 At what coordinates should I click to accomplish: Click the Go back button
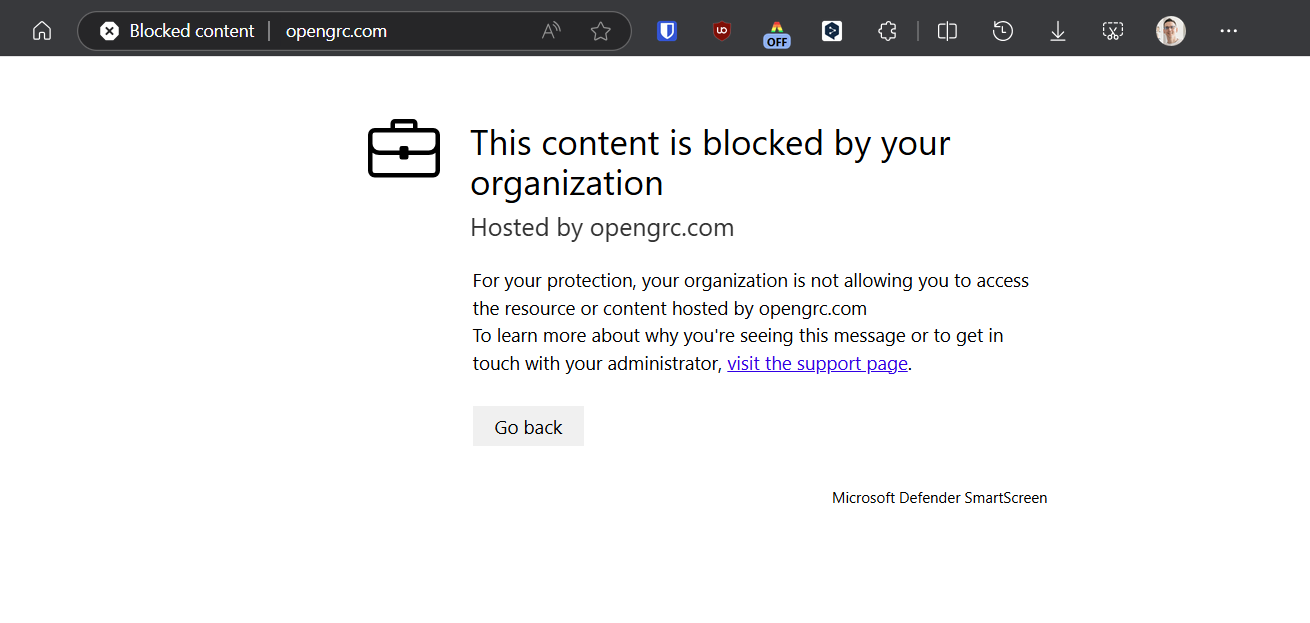528,426
